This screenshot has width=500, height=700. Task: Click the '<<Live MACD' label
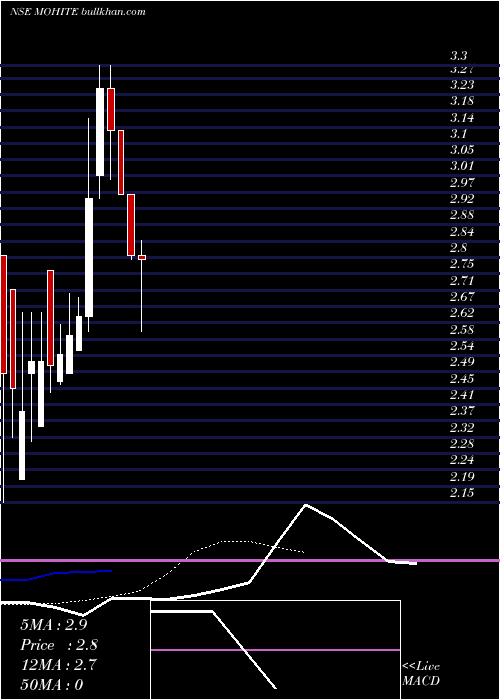421,673
